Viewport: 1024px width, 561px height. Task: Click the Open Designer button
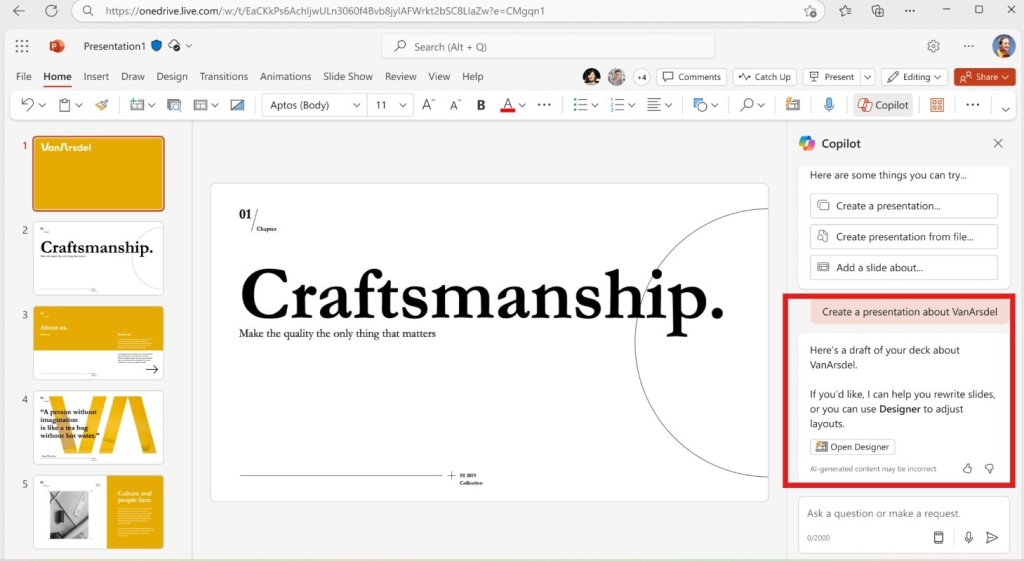[x=852, y=447]
